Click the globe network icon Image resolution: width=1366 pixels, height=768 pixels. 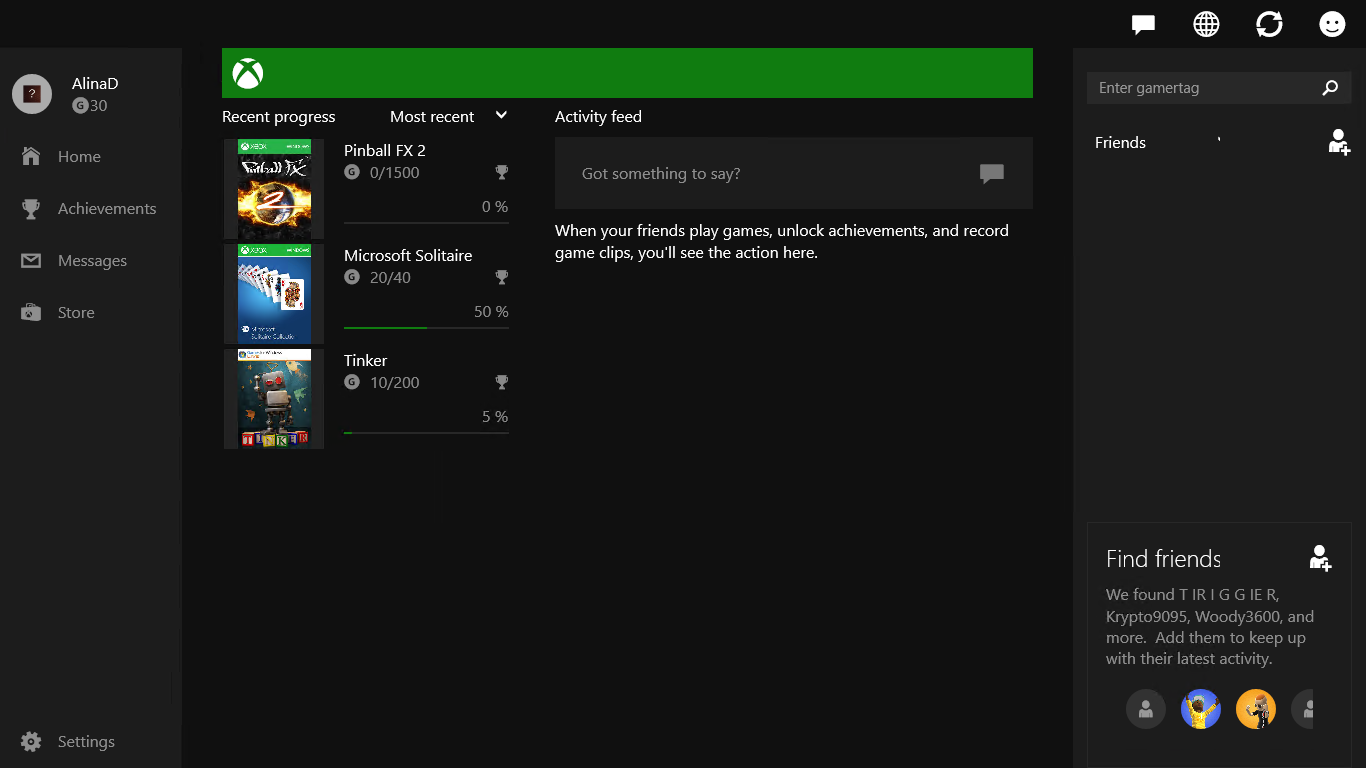coord(1206,24)
